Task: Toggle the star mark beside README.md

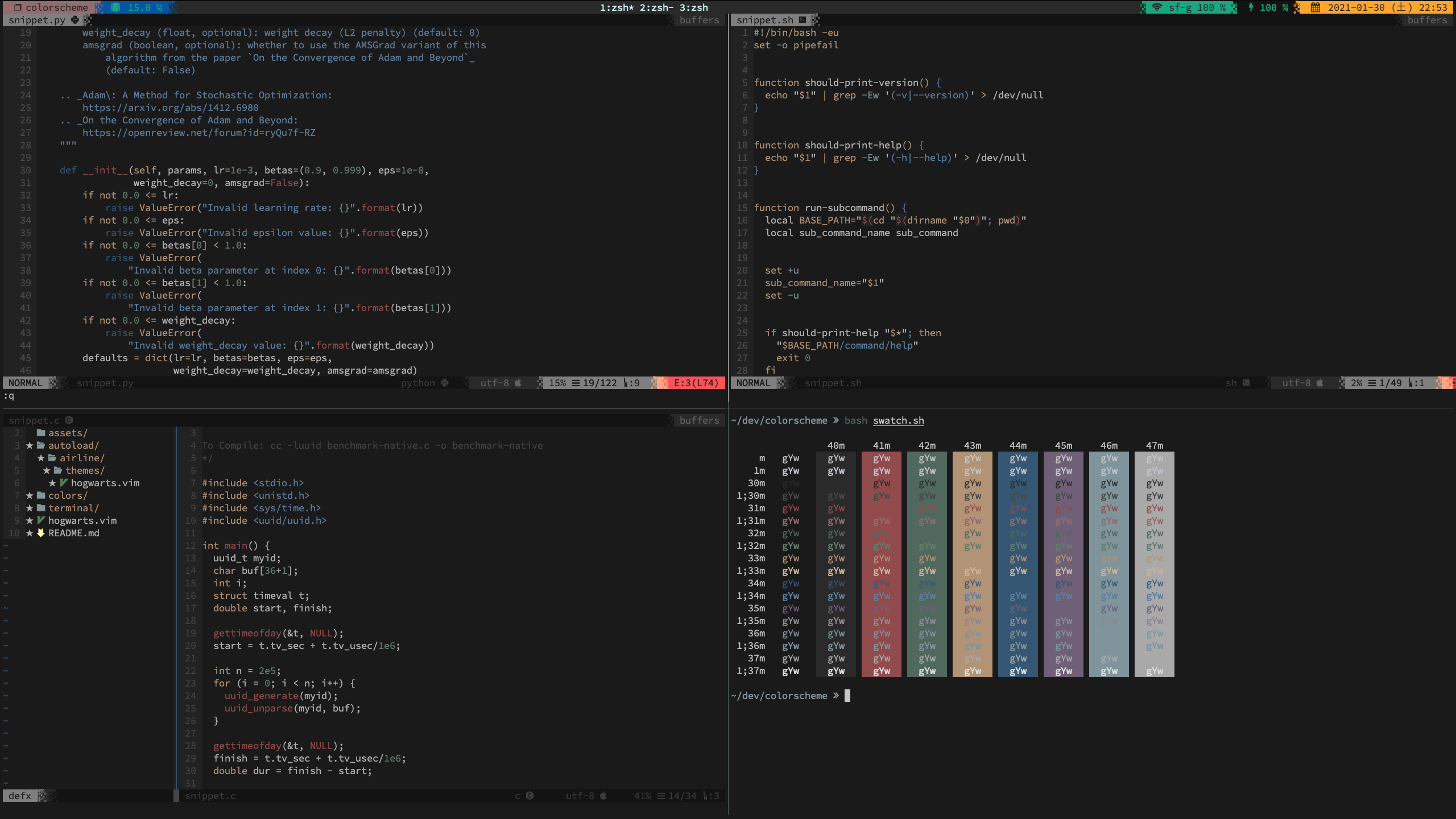Action: (30, 533)
